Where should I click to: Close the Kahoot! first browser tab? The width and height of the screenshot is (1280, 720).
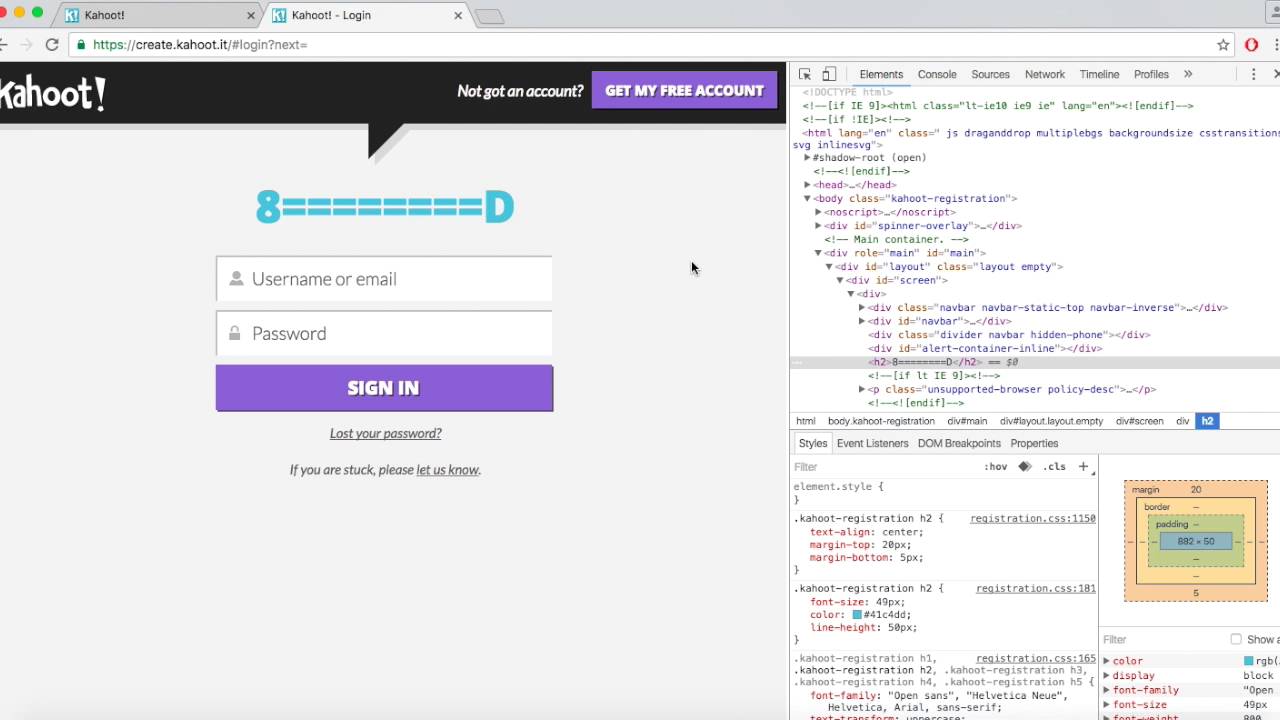(251, 15)
